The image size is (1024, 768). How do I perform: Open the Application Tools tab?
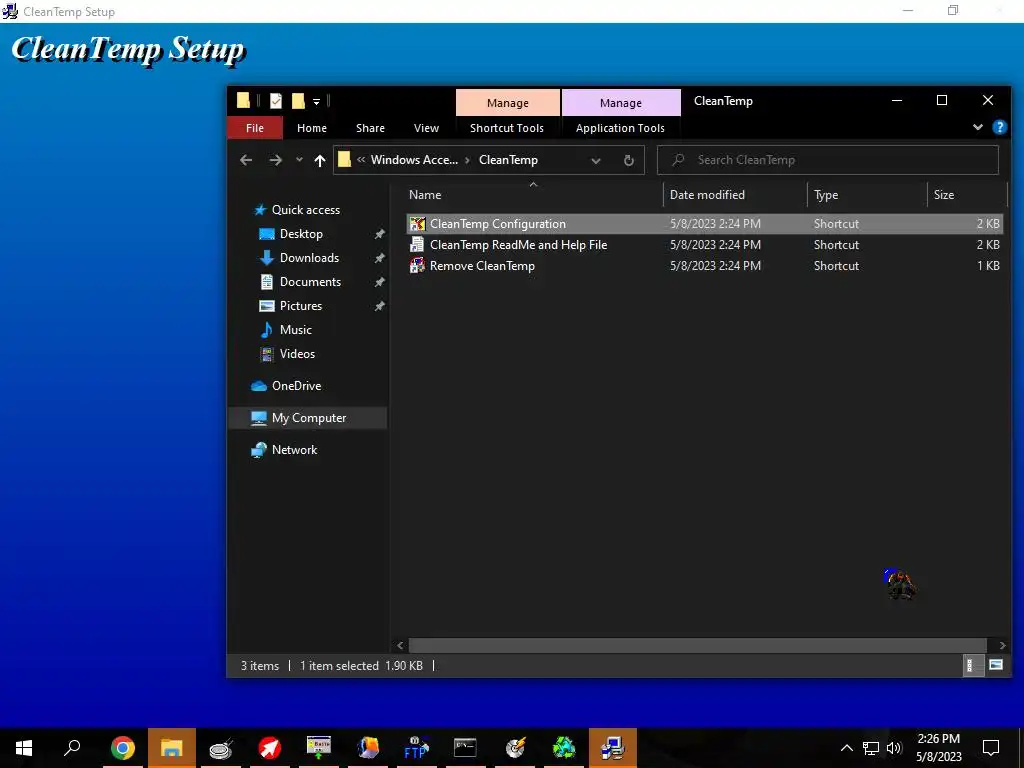(620, 128)
